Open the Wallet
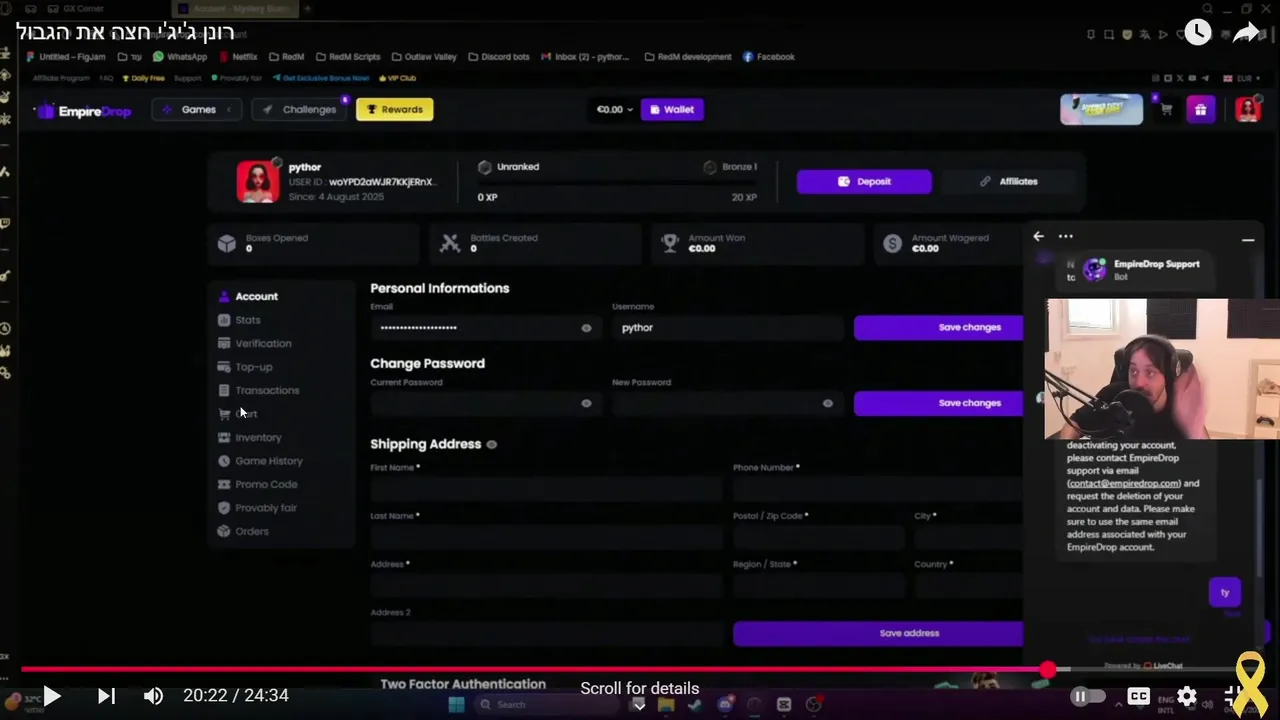Screen dimensions: 1280x720 tap(672, 110)
